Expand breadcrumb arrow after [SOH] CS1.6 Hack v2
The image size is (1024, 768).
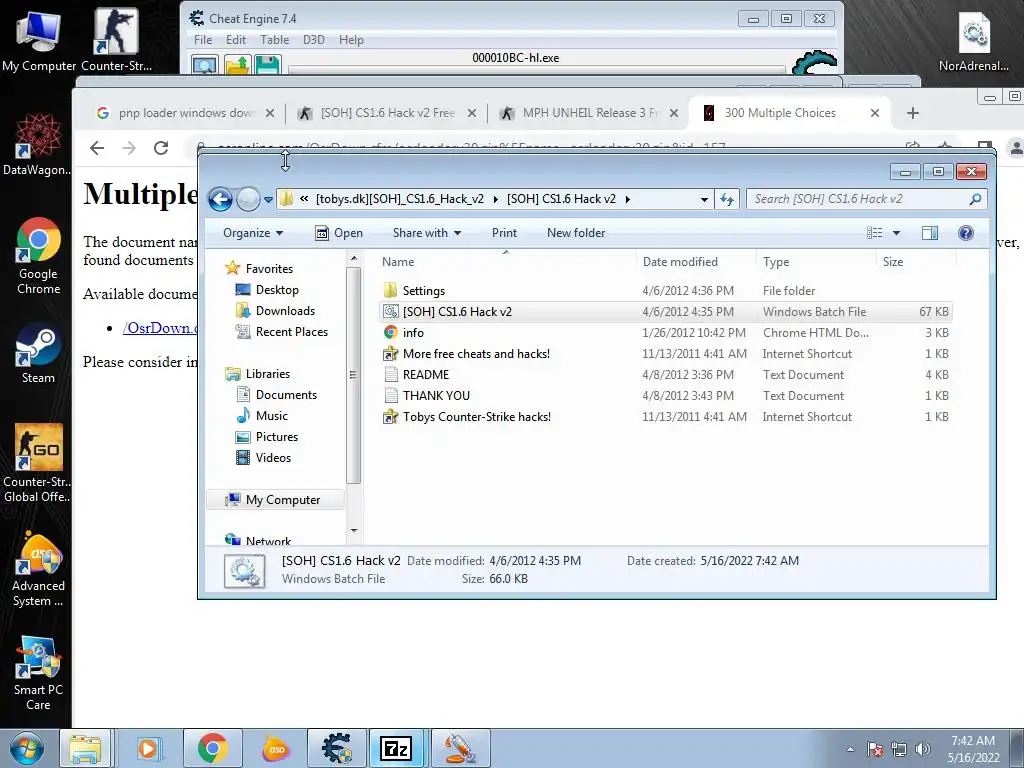tap(628, 199)
